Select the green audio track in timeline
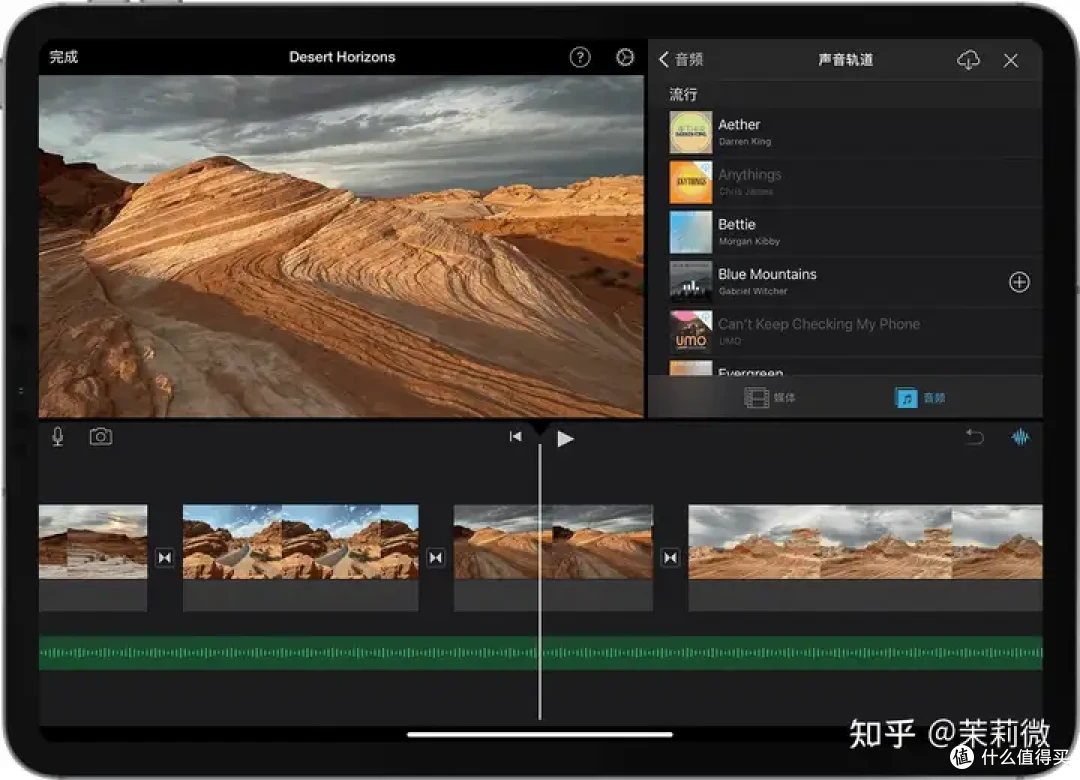This screenshot has width=1080, height=780. (541, 653)
